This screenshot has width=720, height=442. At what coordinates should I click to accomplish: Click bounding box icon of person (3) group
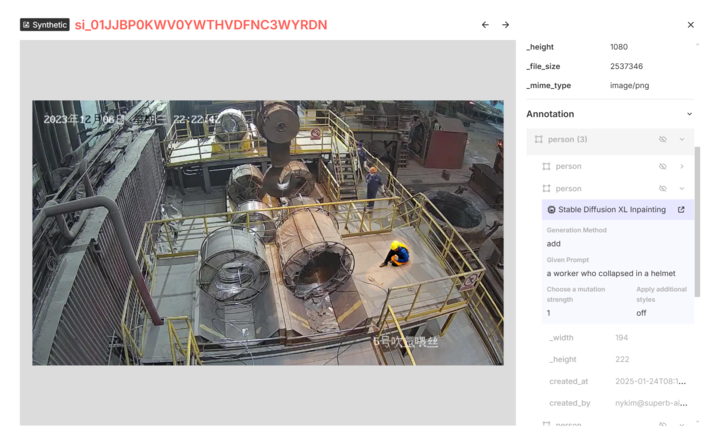(539, 139)
